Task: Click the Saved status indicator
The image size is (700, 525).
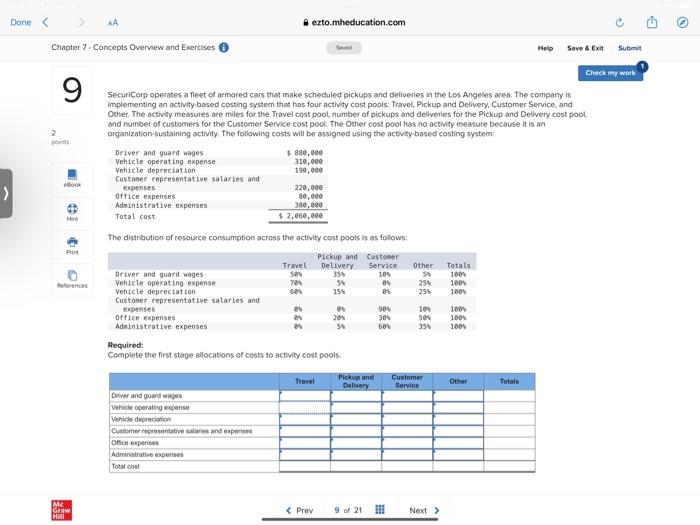Action: pos(344,48)
